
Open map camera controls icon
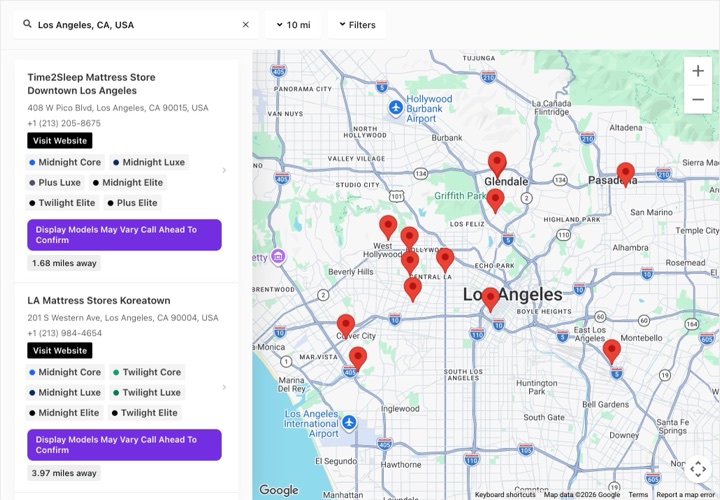coord(698,469)
